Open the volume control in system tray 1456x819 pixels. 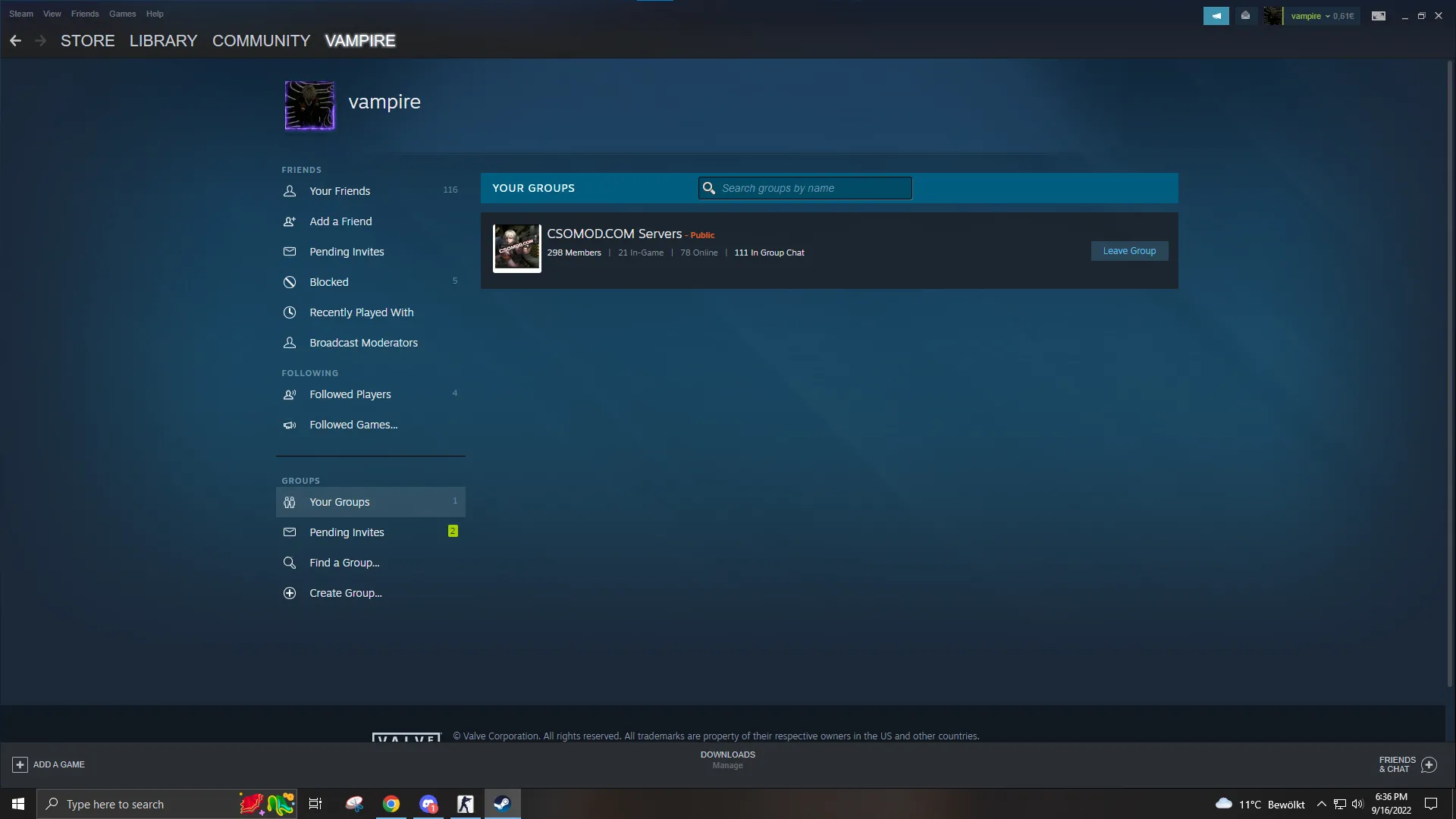click(1357, 804)
